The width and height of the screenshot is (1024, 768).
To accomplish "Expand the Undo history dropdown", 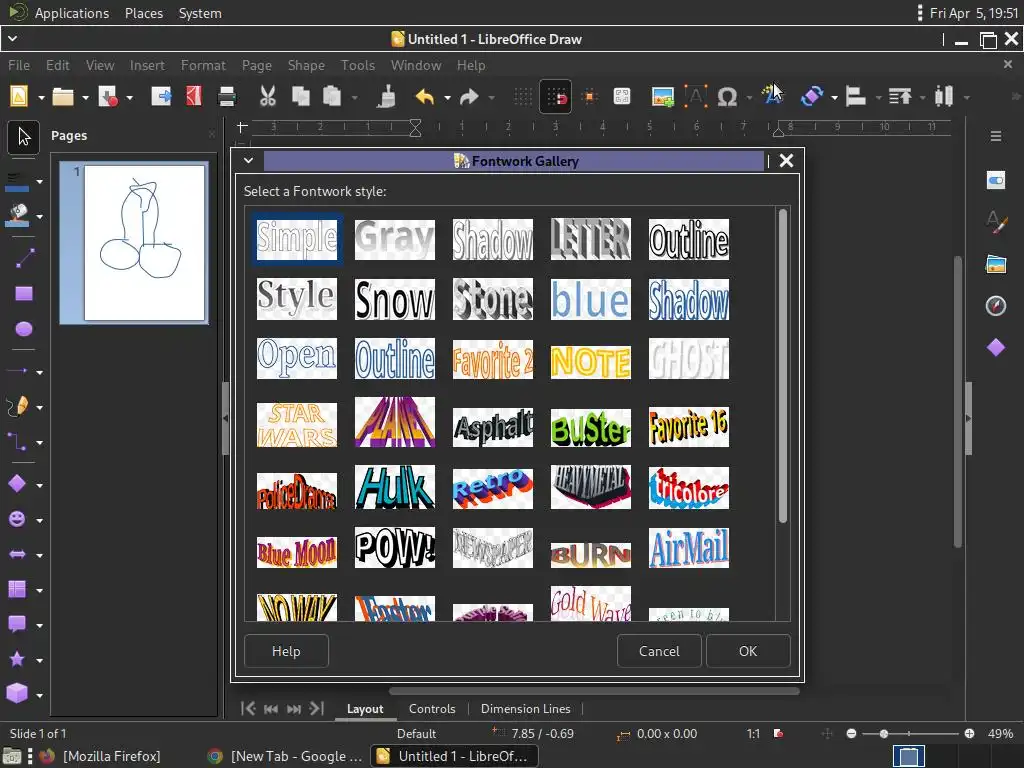I will coord(447,97).
